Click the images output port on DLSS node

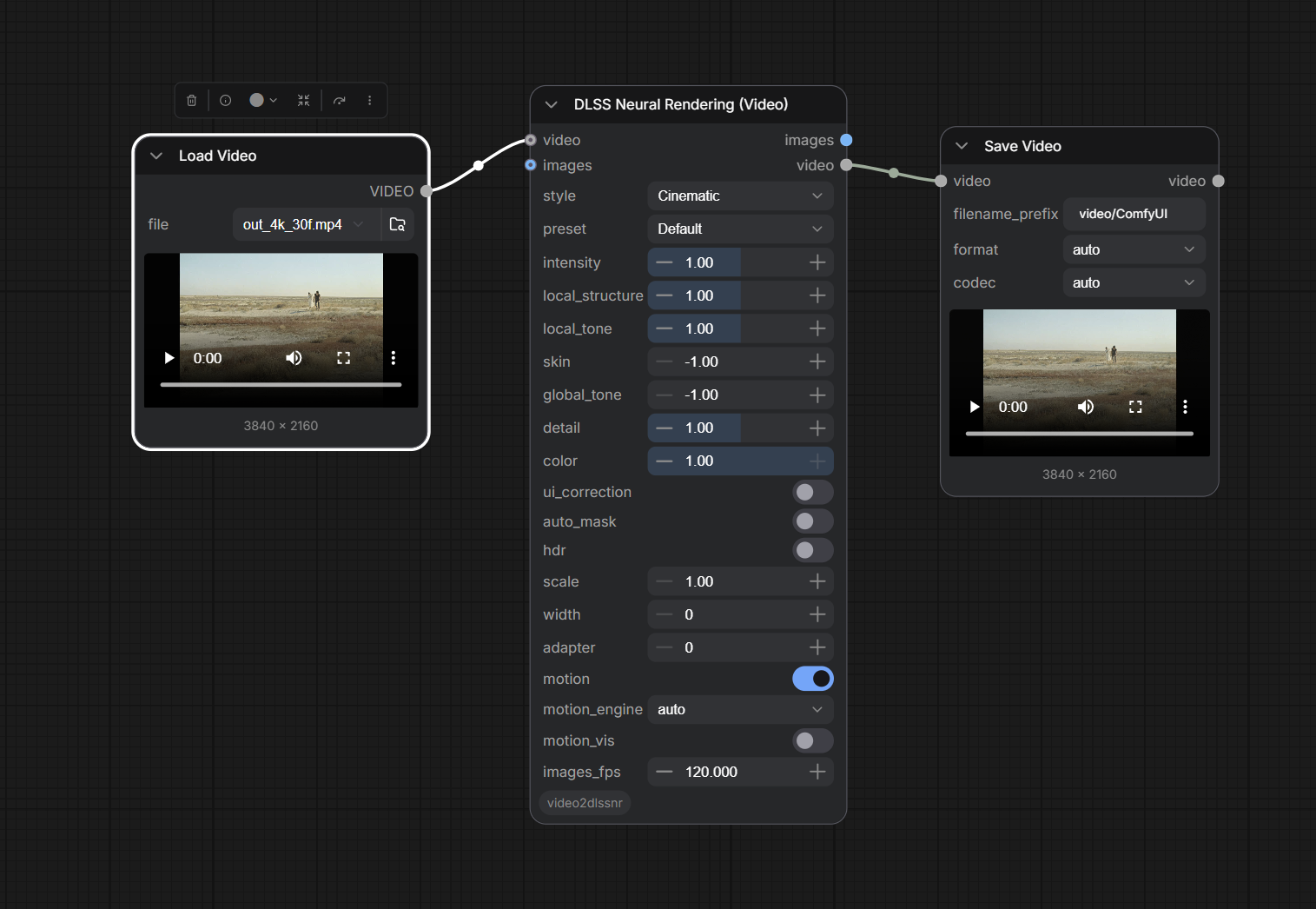coord(846,140)
